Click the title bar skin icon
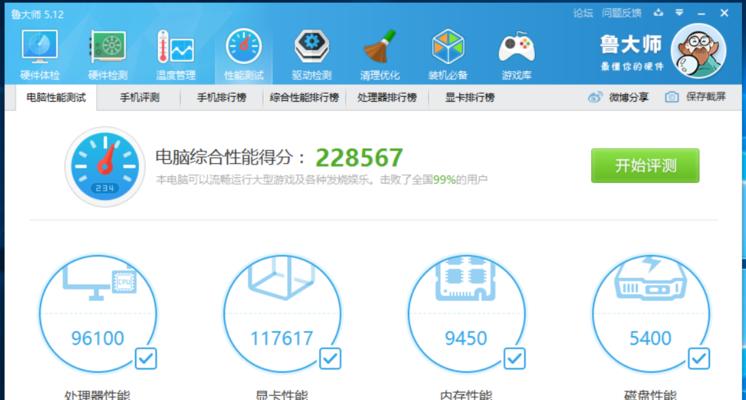This screenshot has height=400, width=746. click(x=658, y=13)
